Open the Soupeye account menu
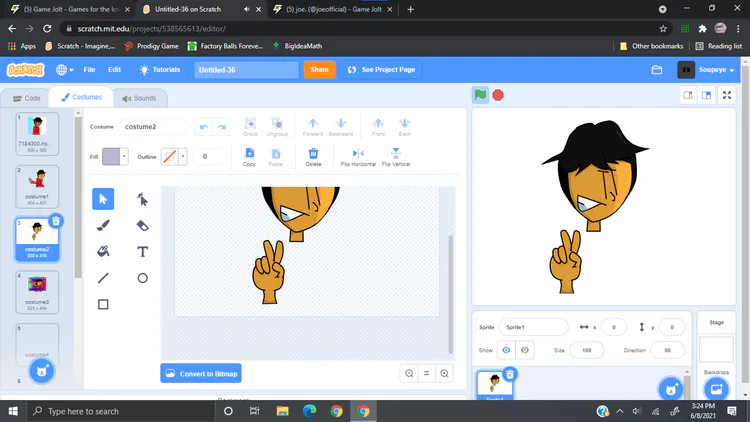The height and width of the screenshot is (422, 750). [x=706, y=70]
